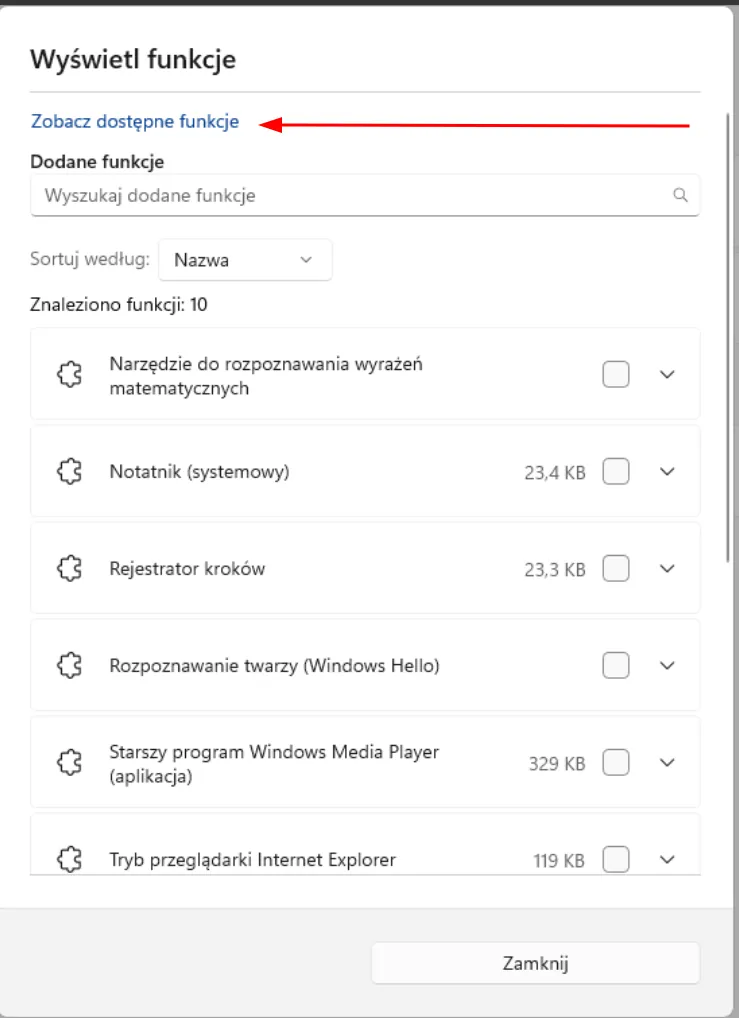Click the Wyszukaj dodane funkcje search field

click(x=350, y=195)
